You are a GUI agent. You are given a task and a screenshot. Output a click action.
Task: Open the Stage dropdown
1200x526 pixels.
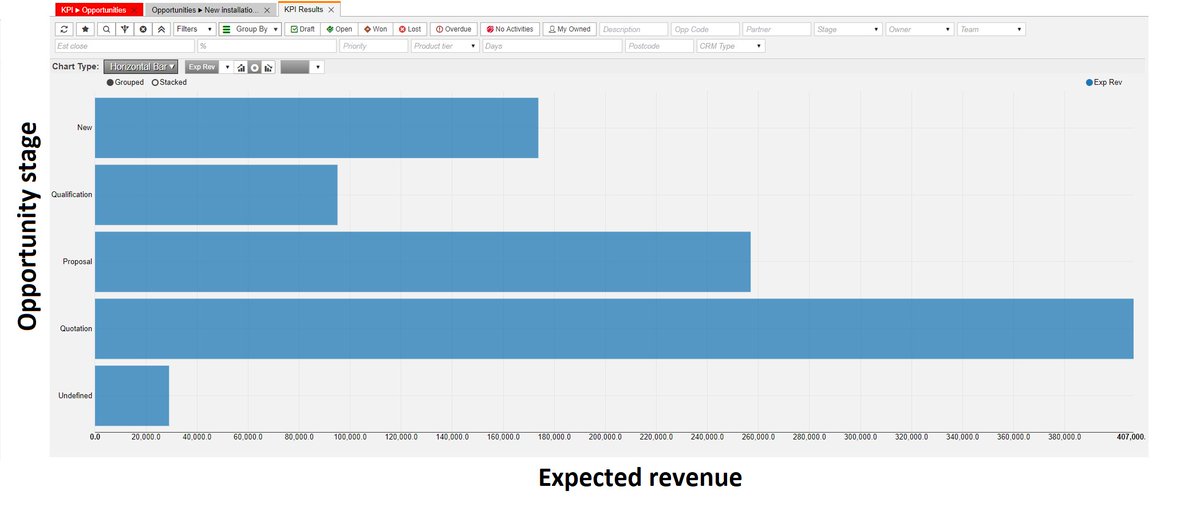point(848,29)
